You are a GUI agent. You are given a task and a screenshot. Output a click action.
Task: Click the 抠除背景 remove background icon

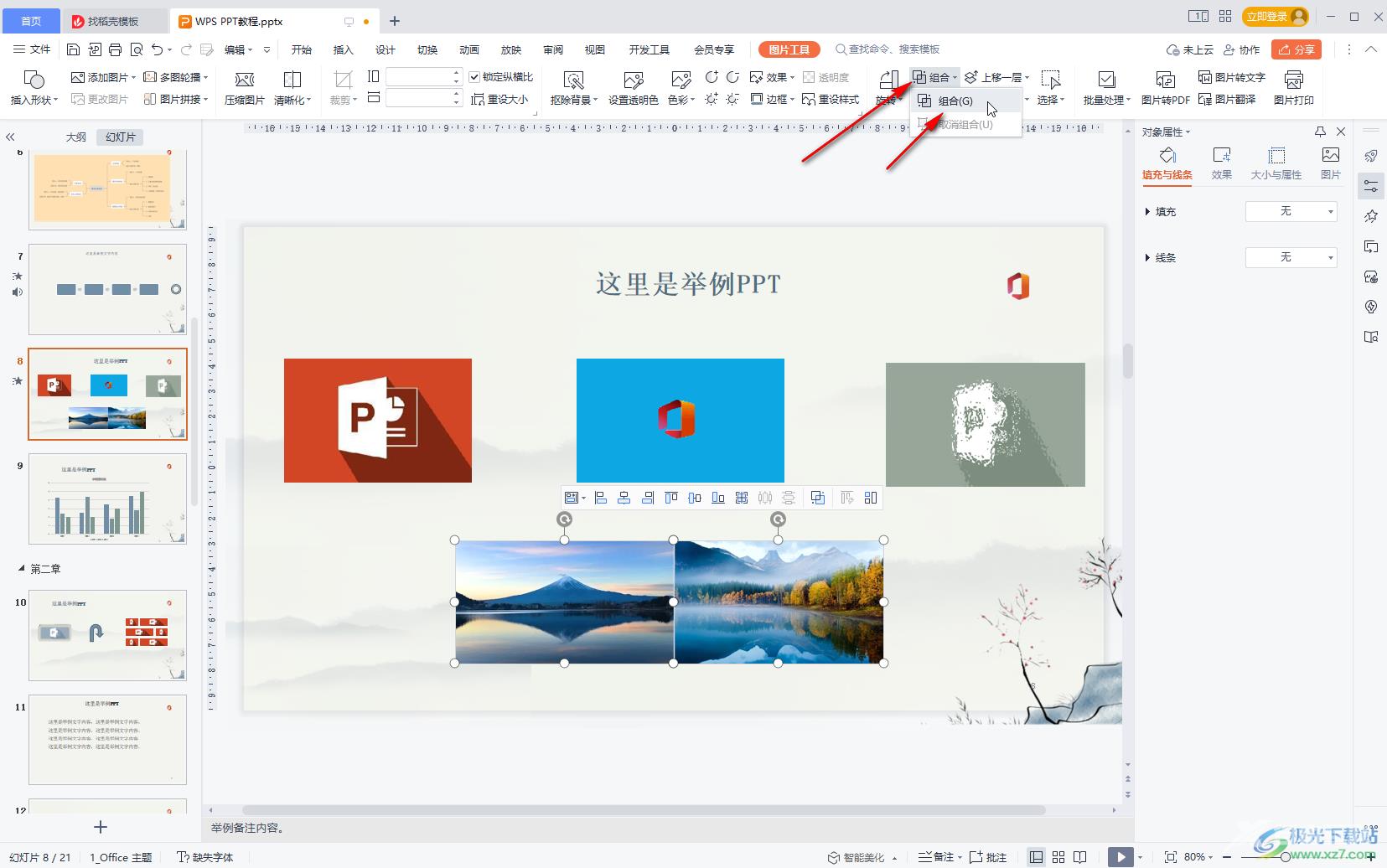pyautogui.click(x=574, y=87)
